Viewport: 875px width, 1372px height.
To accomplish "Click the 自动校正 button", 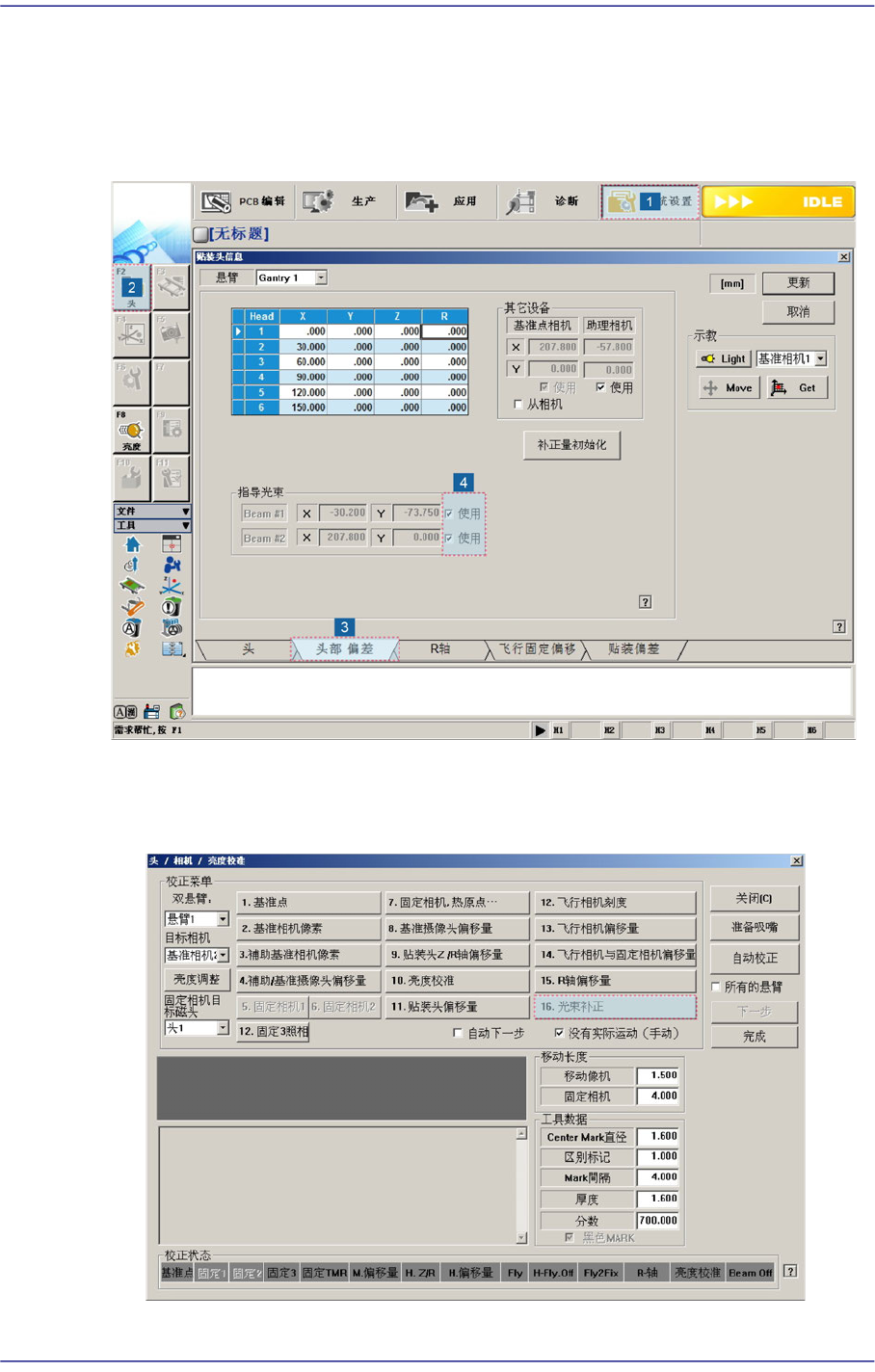I will coord(755,959).
